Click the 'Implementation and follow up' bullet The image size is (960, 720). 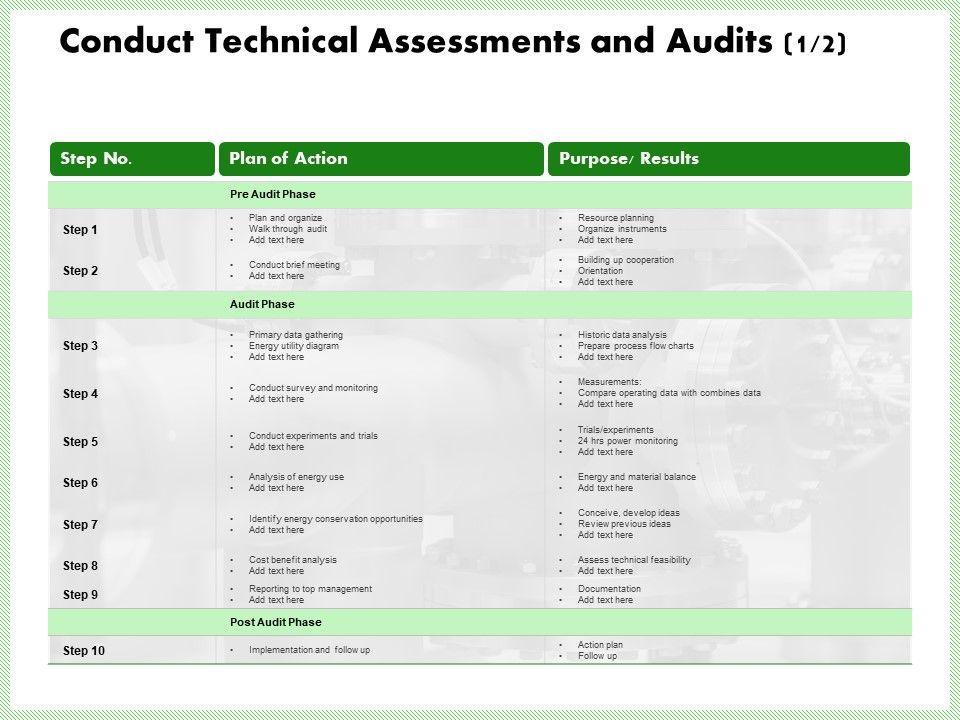(x=310, y=650)
